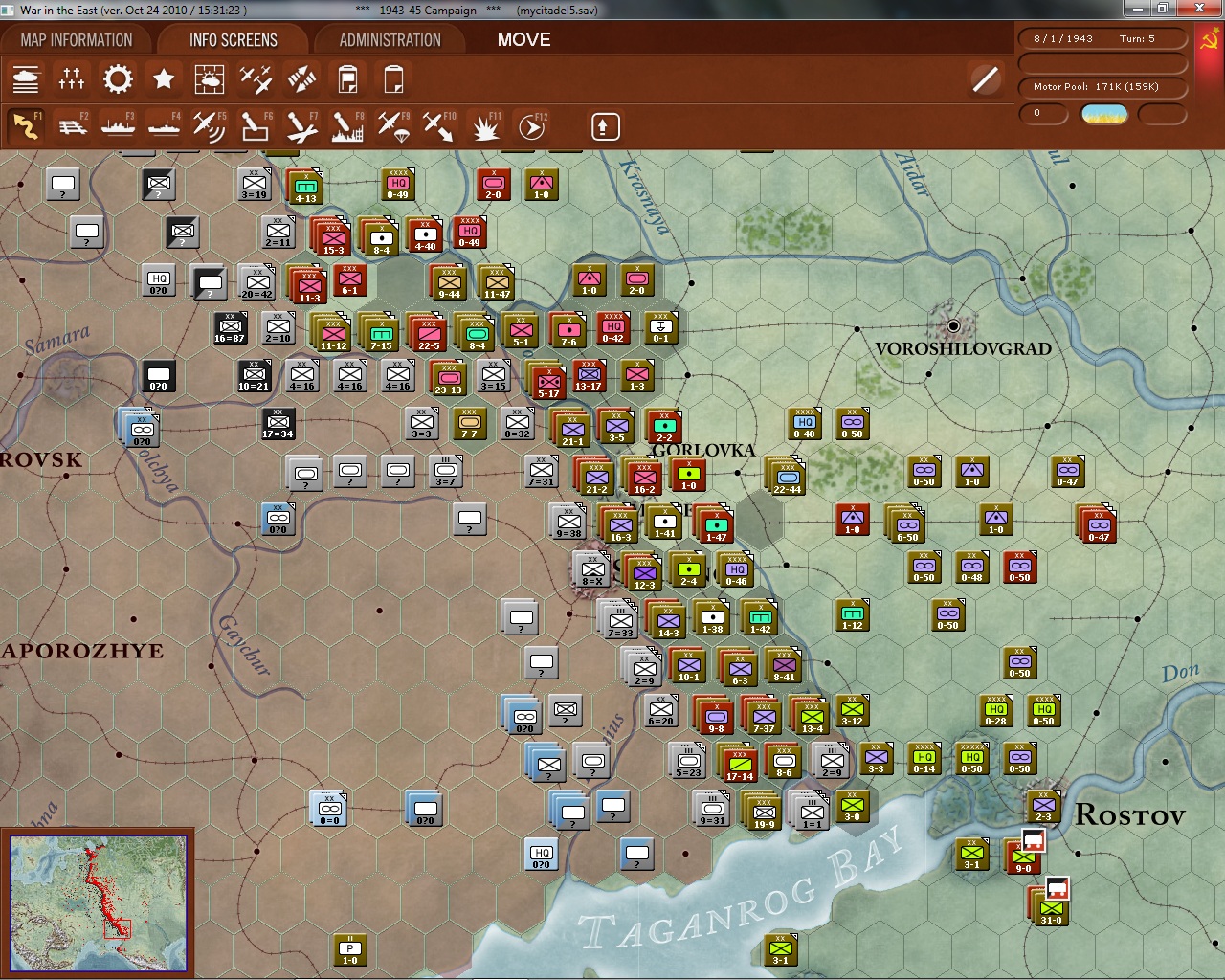Select the Soviet HQ labeled 0-14
The image size is (1225, 980).
(x=924, y=757)
